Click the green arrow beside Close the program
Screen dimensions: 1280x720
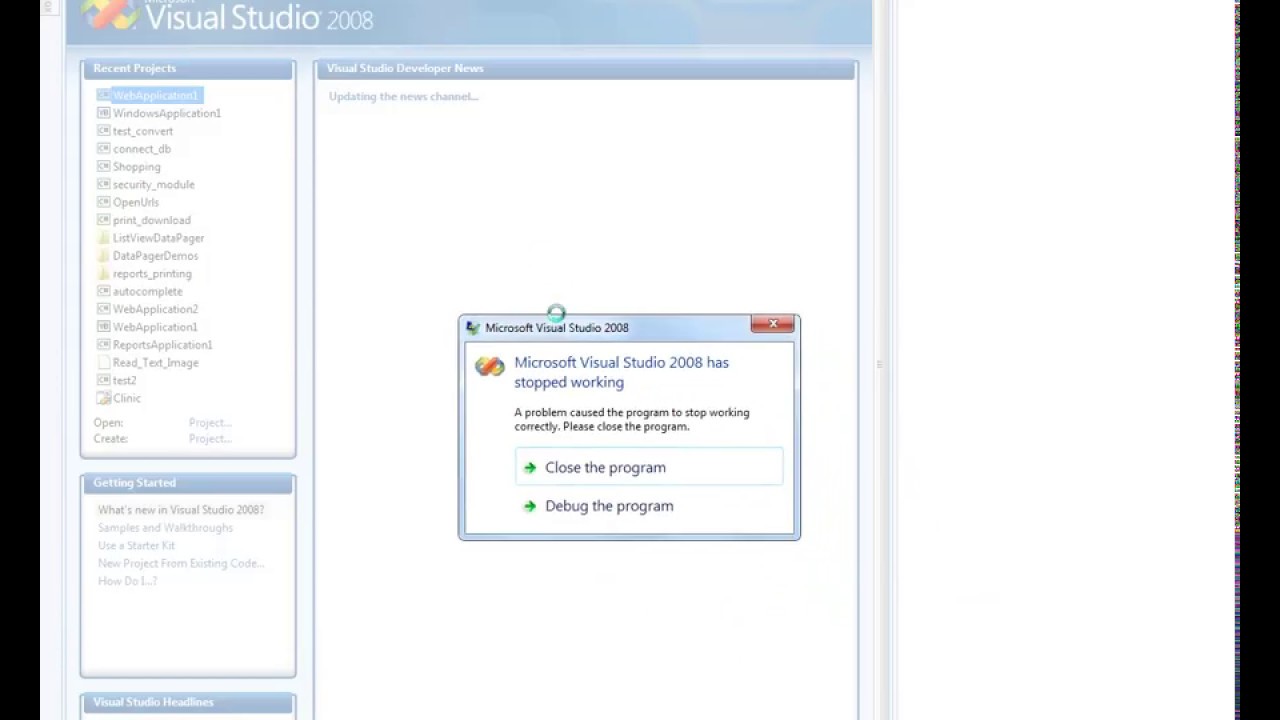click(530, 468)
